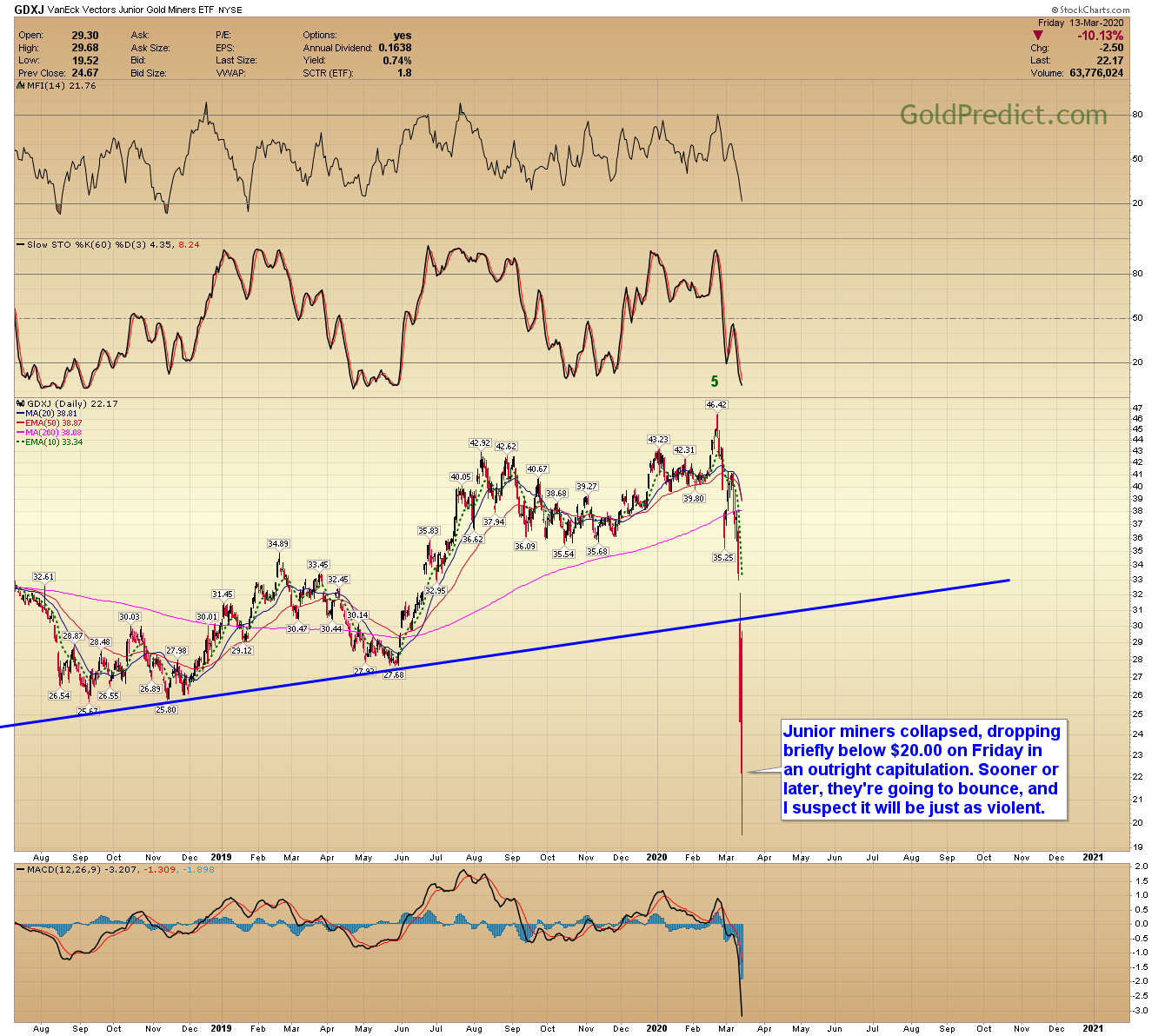Click the High value 29.68
1165x1036 pixels.
pyautogui.click(x=84, y=48)
